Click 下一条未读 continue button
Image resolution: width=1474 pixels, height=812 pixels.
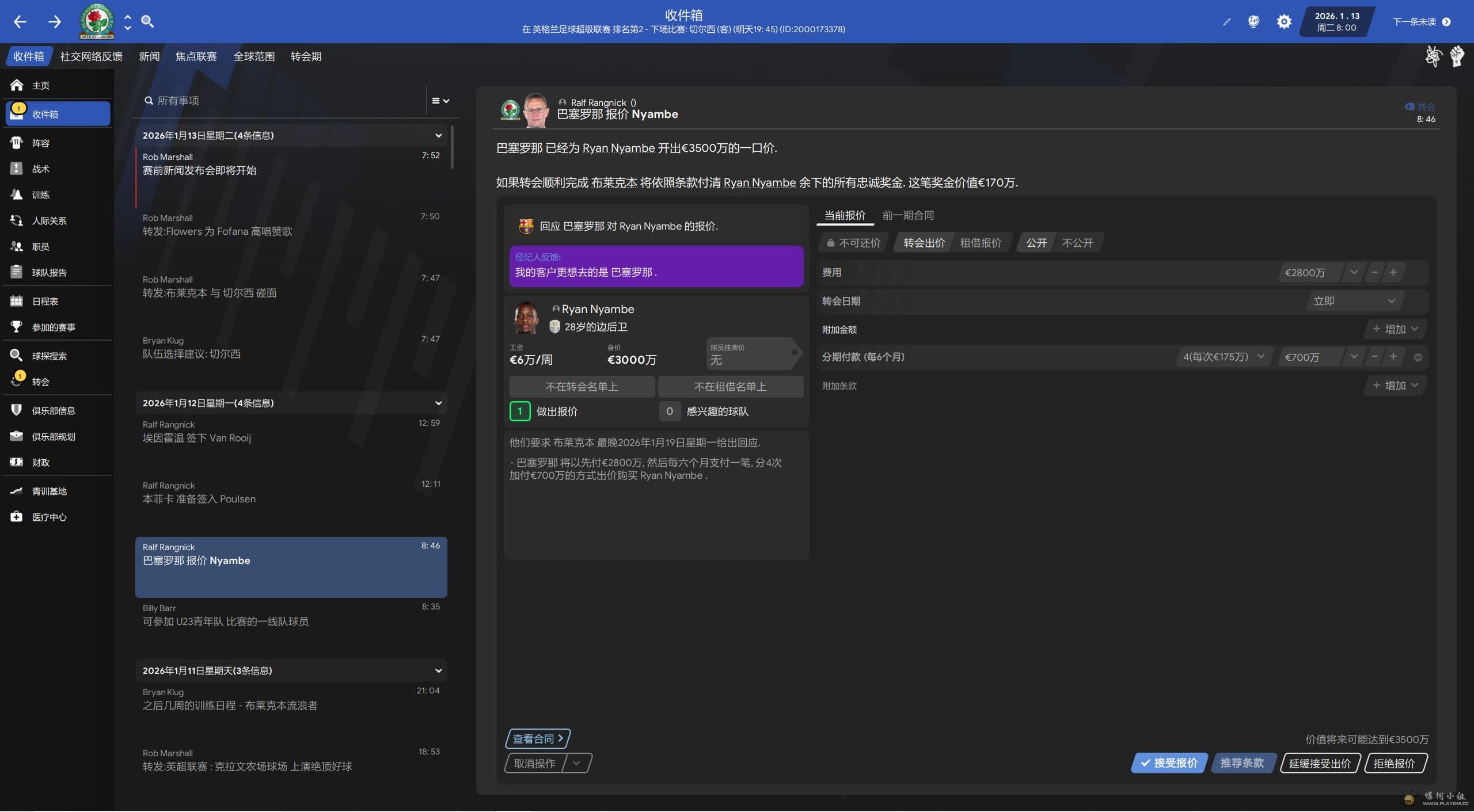1421,22
